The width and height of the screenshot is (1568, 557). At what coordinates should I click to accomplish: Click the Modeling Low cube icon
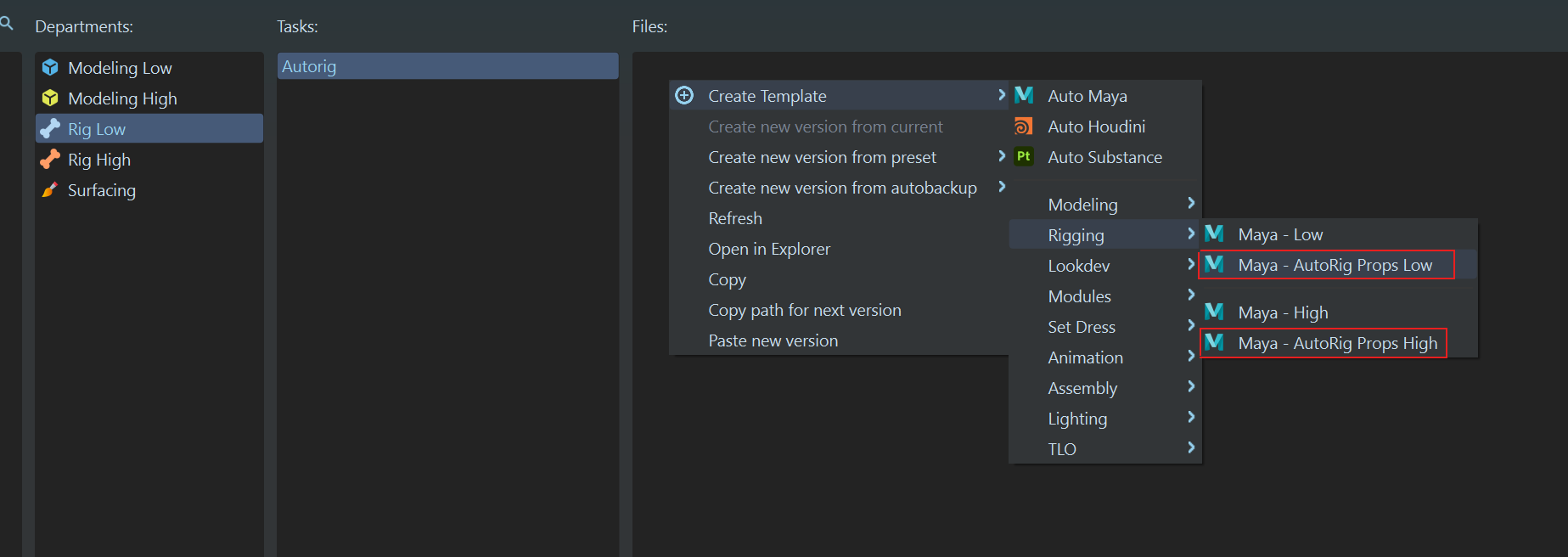(50, 68)
